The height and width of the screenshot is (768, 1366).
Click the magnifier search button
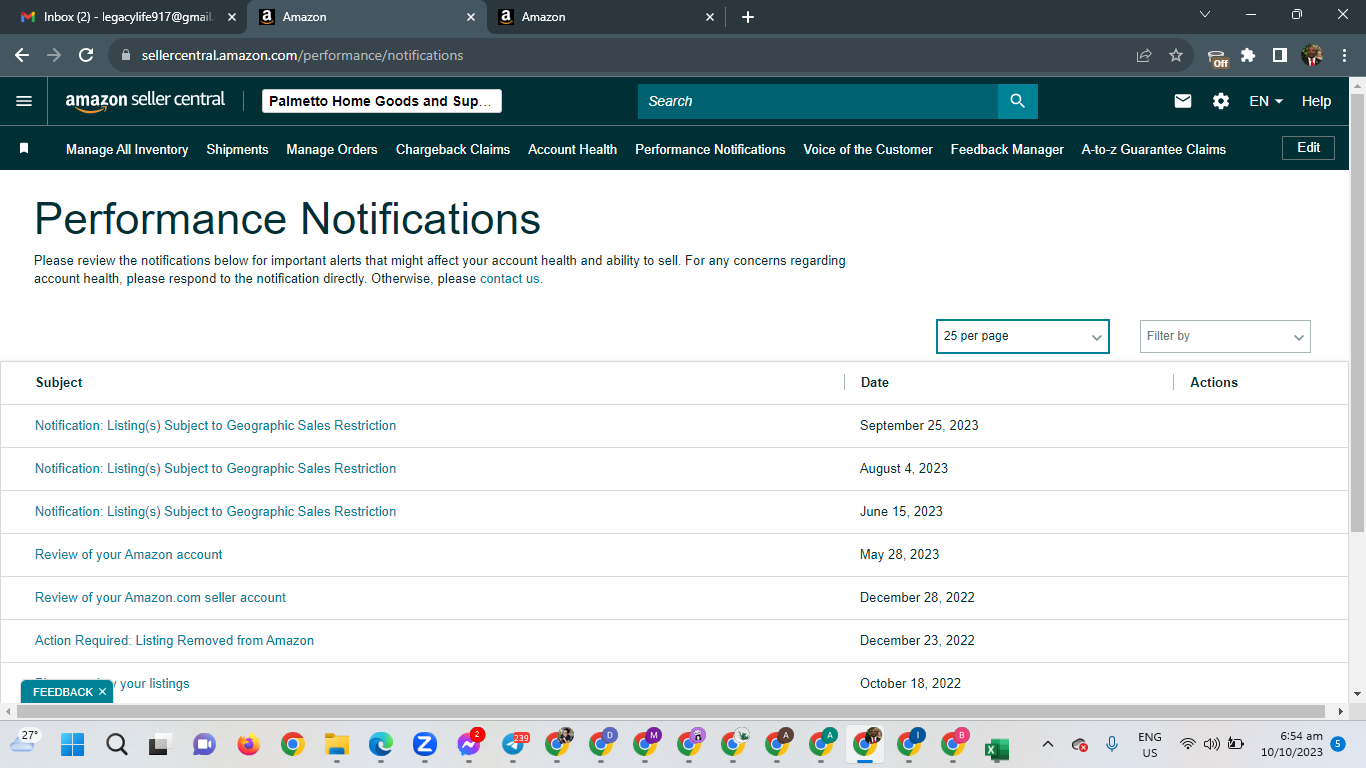point(1017,101)
